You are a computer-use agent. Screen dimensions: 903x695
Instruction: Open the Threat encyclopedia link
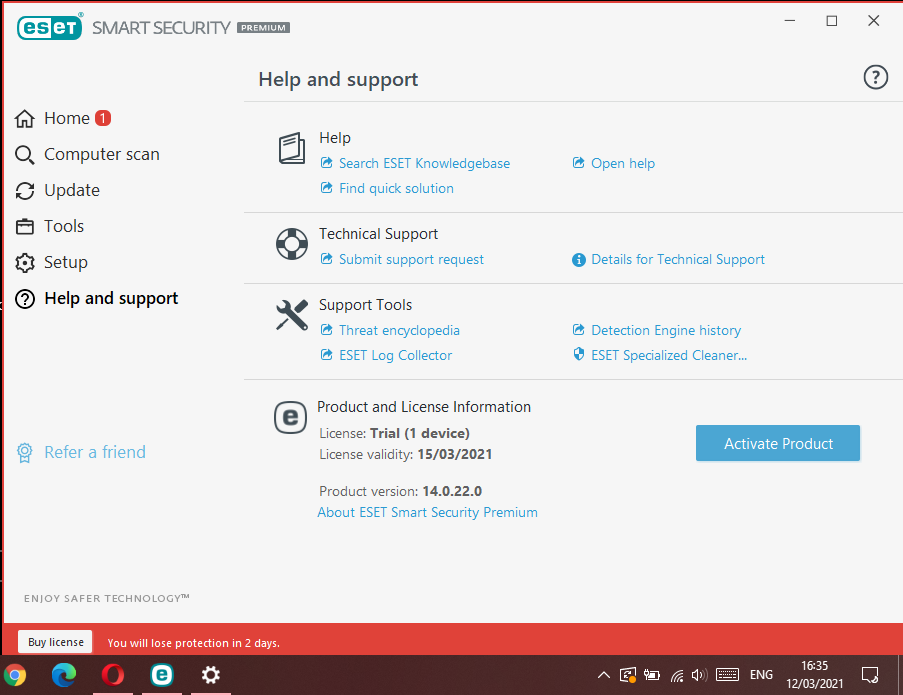pos(399,331)
